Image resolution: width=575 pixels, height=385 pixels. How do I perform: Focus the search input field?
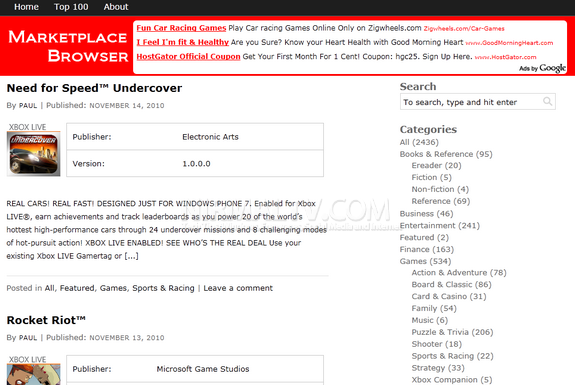[x=477, y=102]
